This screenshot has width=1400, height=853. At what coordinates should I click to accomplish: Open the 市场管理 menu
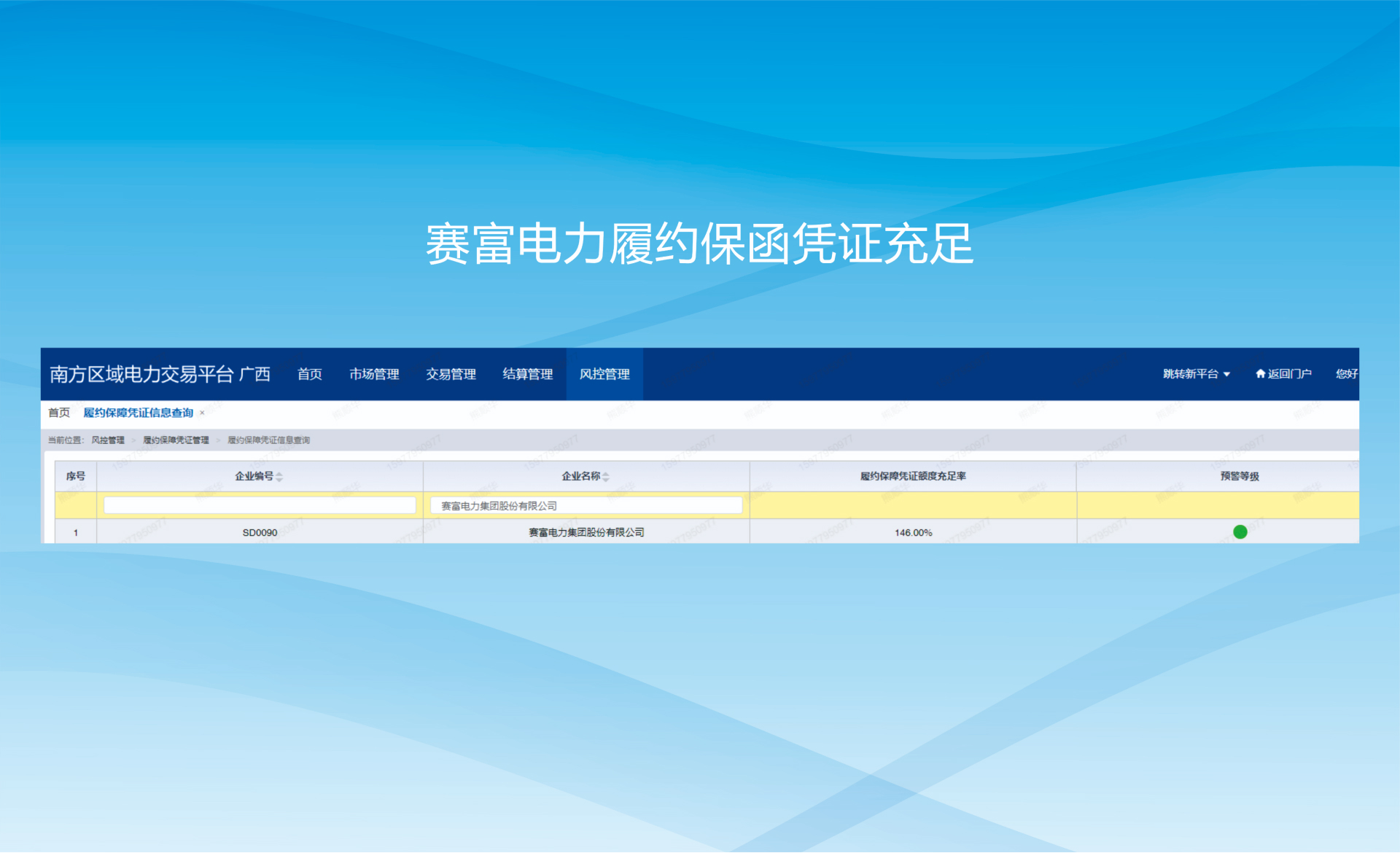(x=374, y=374)
